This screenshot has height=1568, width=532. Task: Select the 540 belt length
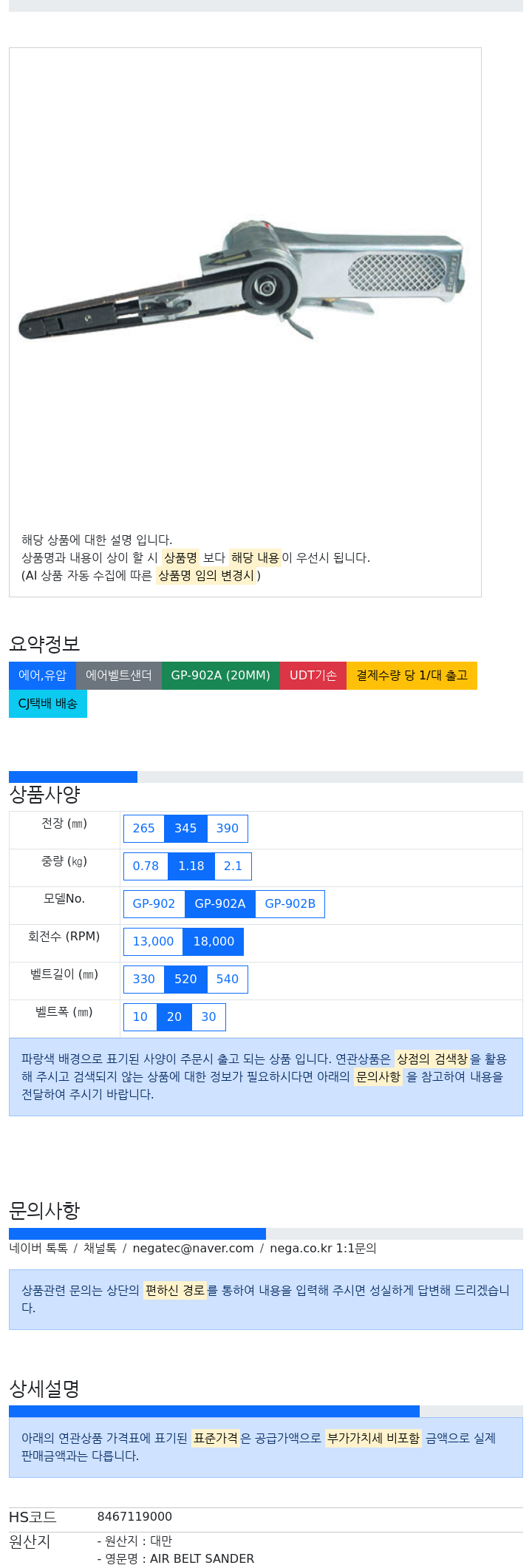(x=228, y=979)
